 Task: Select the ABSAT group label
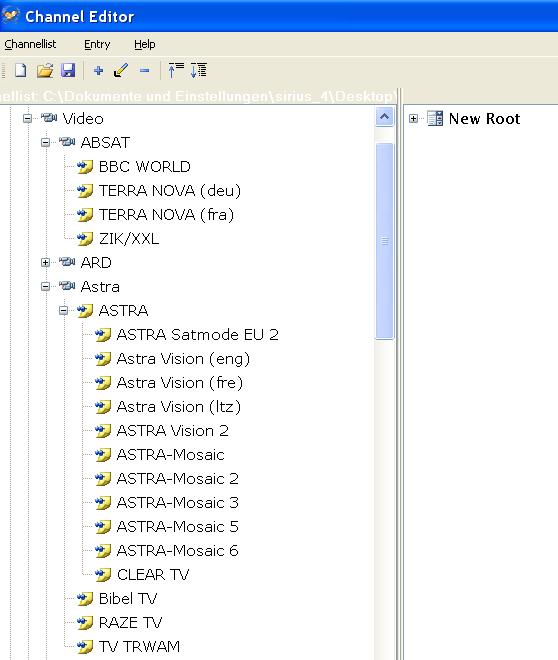105,142
